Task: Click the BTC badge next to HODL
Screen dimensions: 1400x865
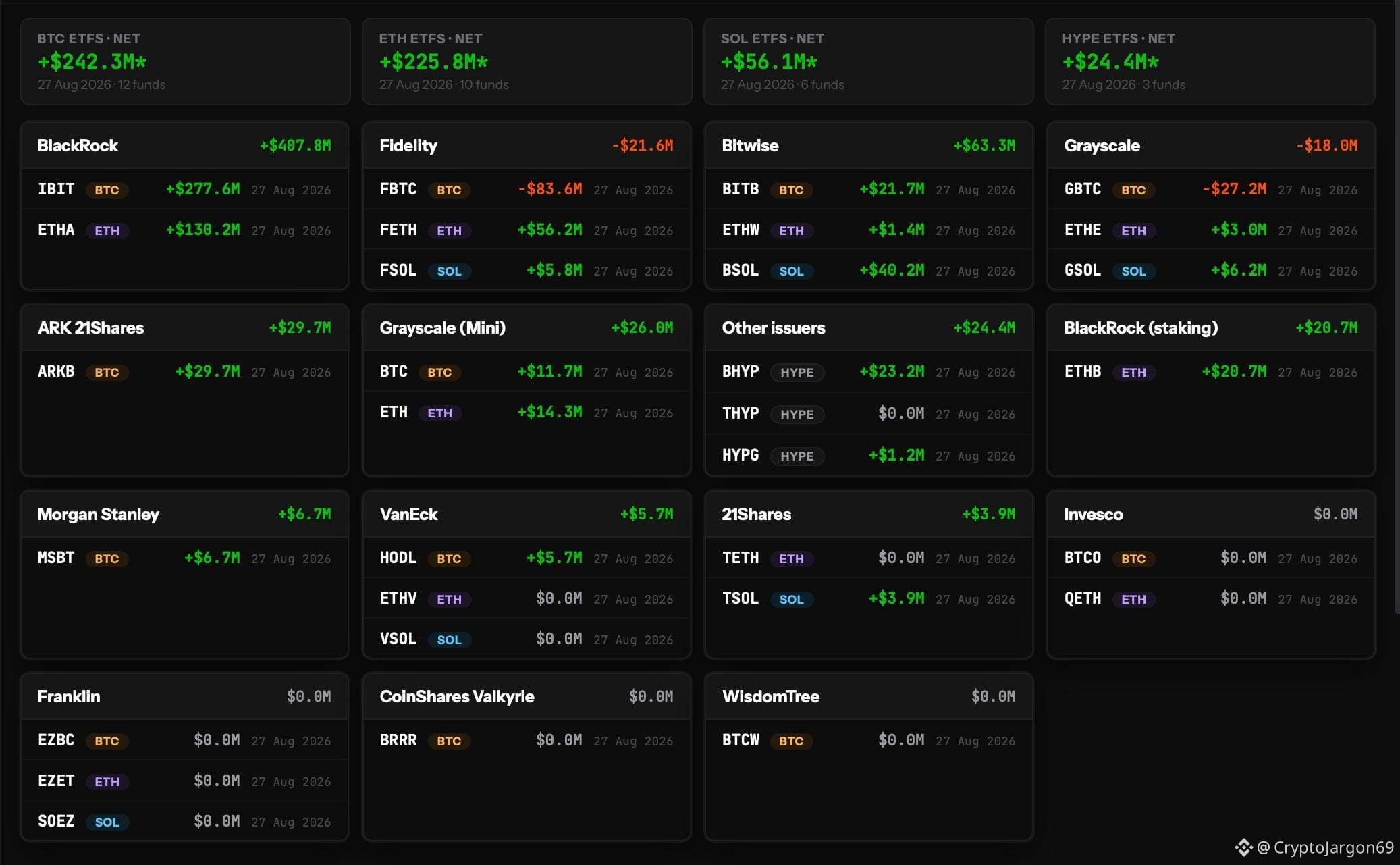Action: point(449,558)
